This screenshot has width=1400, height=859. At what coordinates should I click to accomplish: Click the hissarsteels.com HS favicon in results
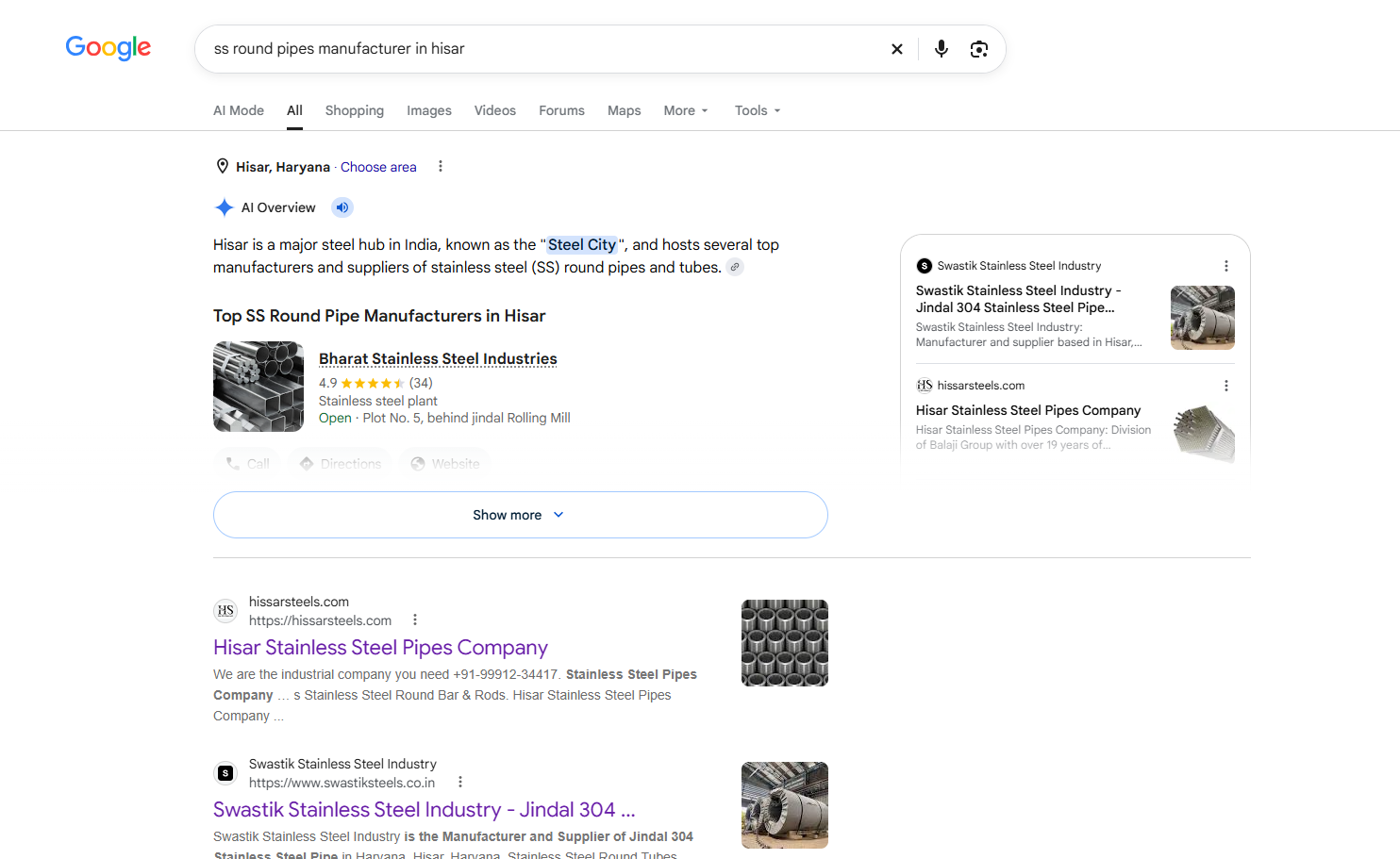[225, 611]
